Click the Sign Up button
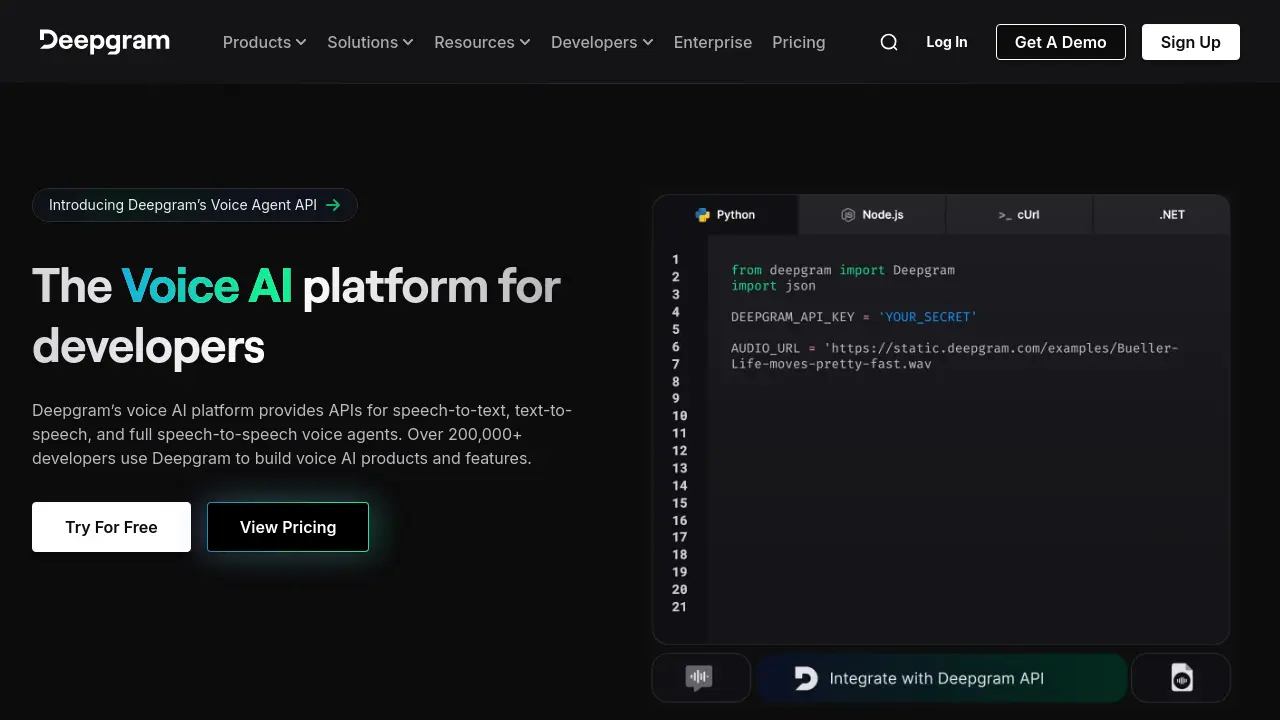The image size is (1280, 720). pos(1191,42)
